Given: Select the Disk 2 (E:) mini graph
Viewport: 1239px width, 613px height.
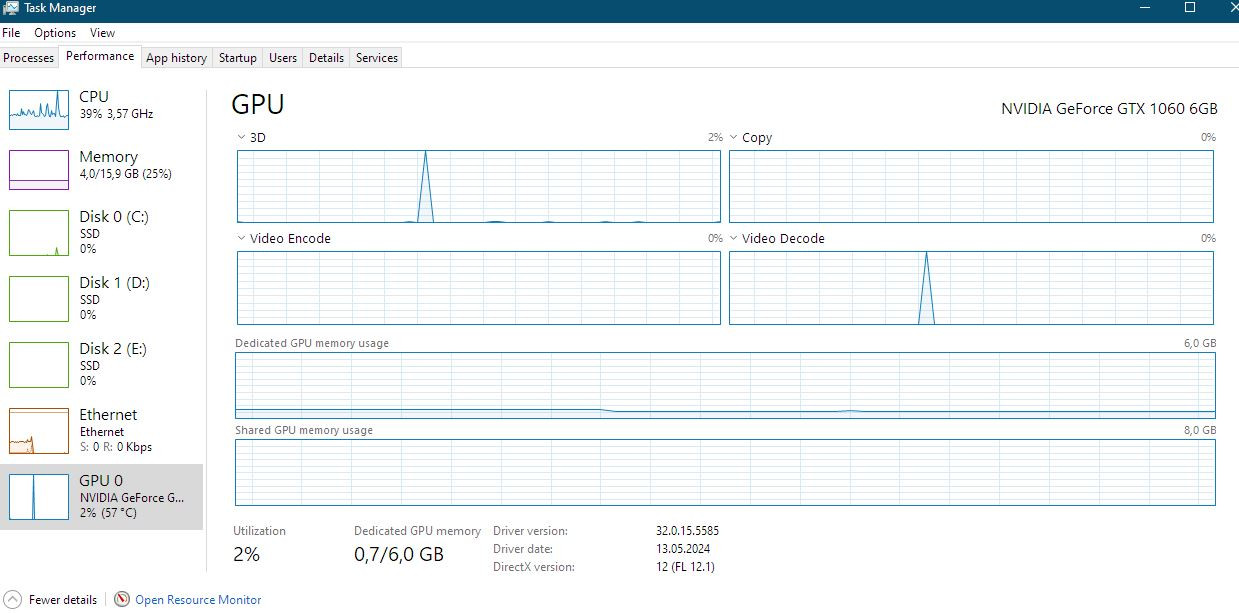Looking at the screenshot, I should coord(39,365).
